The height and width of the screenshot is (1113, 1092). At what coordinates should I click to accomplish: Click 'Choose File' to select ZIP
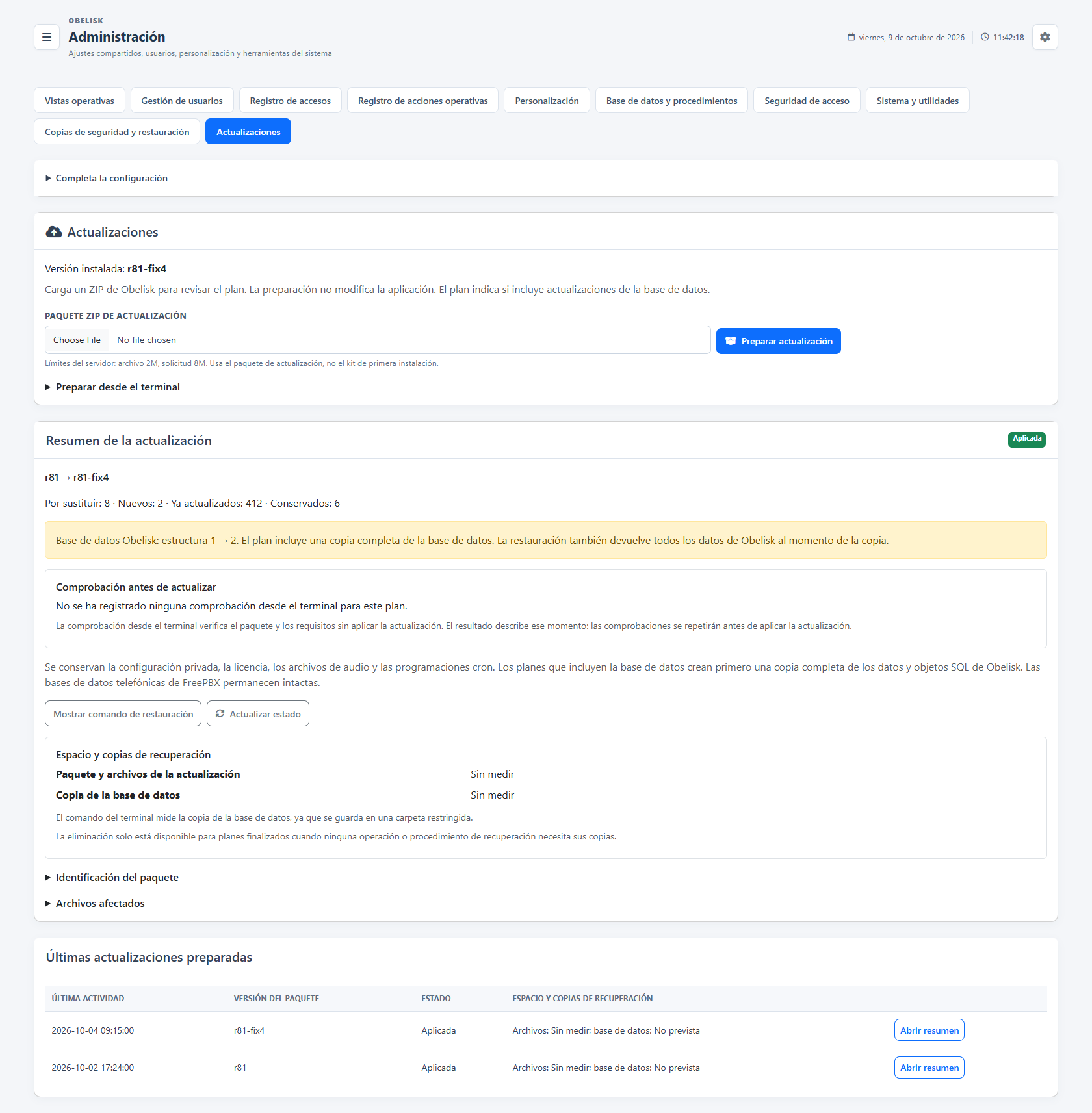pos(77,340)
